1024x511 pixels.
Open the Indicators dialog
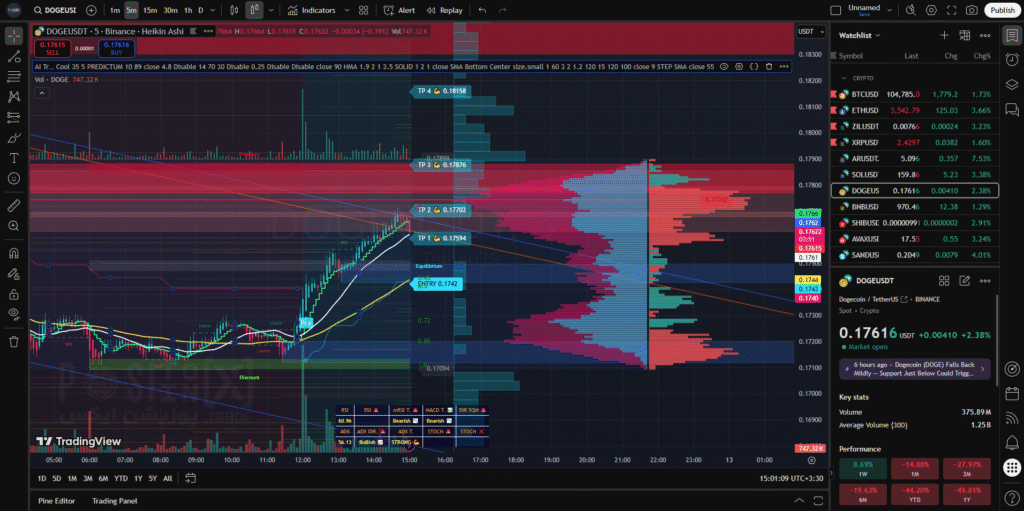tap(312, 10)
